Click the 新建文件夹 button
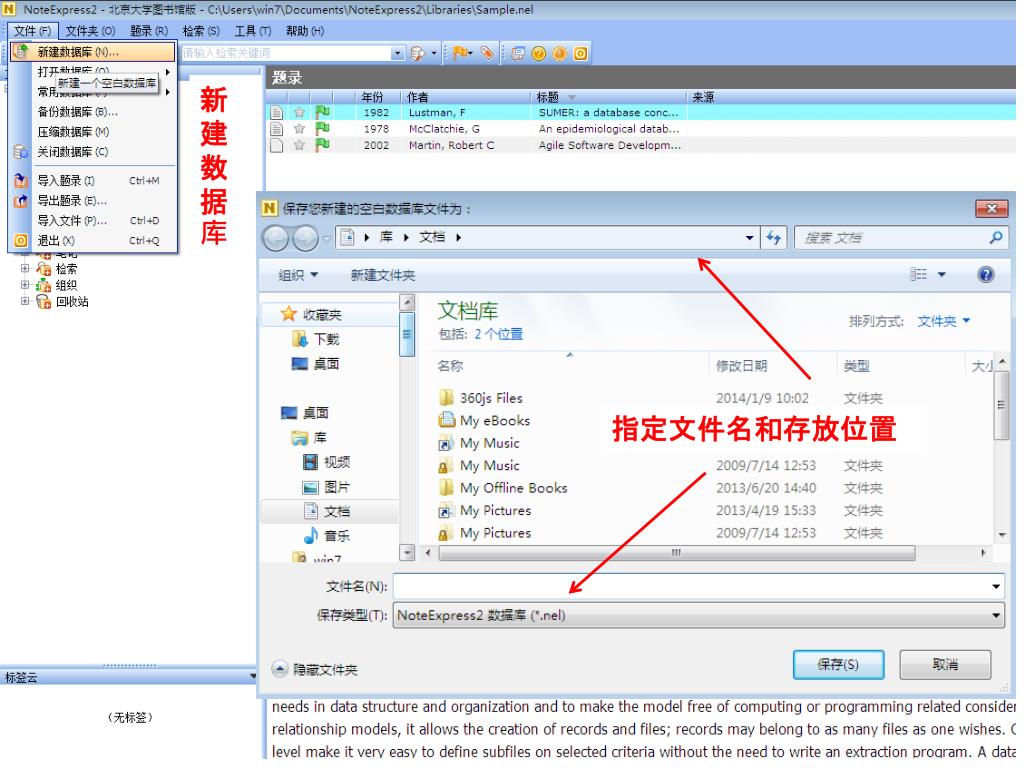 pos(383,276)
